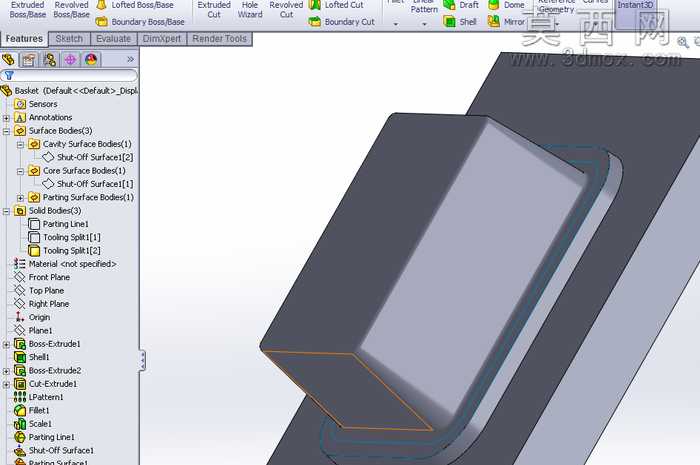Image resolution: width=700 pixels, height=465 pixels.
Task: Expand the Boss-Extrude2 feature
Action: pos(6,371)
